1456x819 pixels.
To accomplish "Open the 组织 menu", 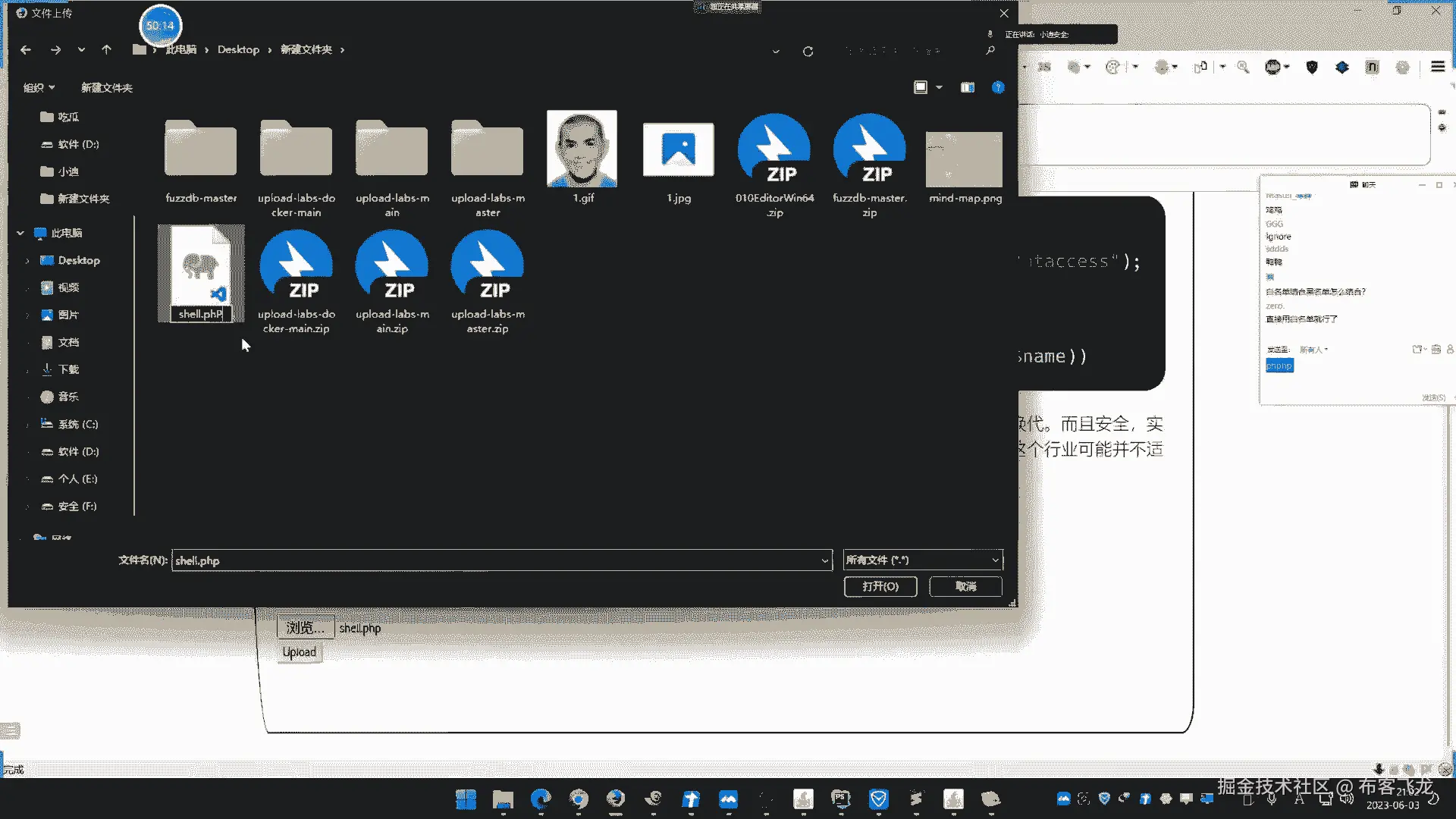I will [39, 88].
